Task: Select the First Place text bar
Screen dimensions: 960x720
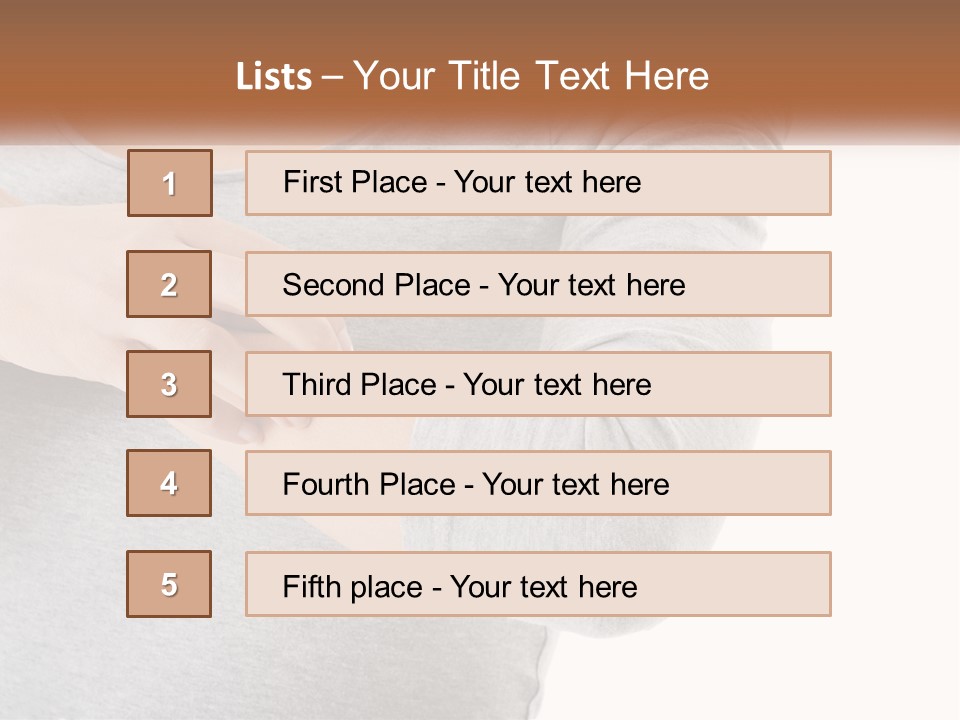Action: (538, 182)
